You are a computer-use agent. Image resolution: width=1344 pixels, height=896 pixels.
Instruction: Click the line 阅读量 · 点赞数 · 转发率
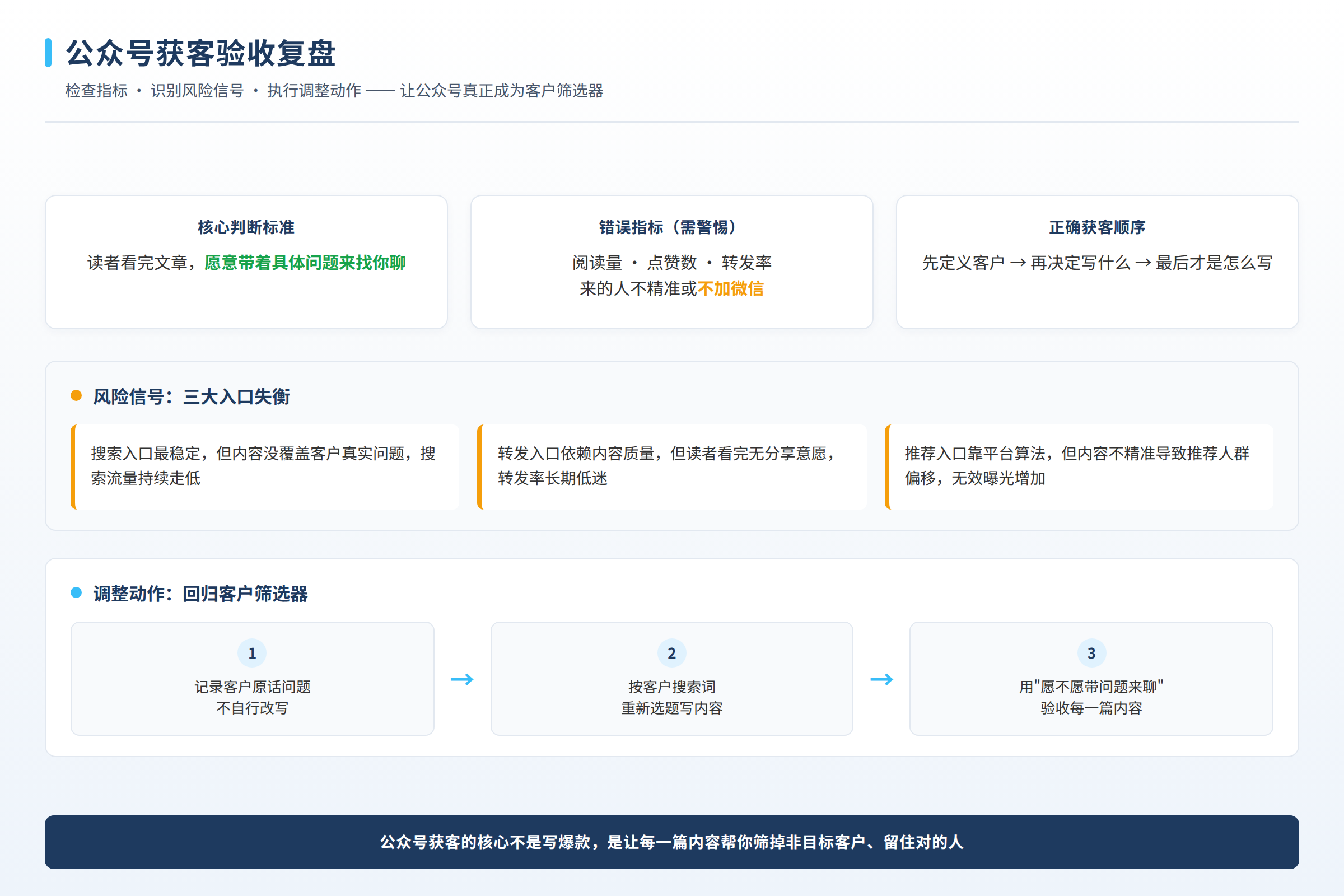click(x=671, y=263)
